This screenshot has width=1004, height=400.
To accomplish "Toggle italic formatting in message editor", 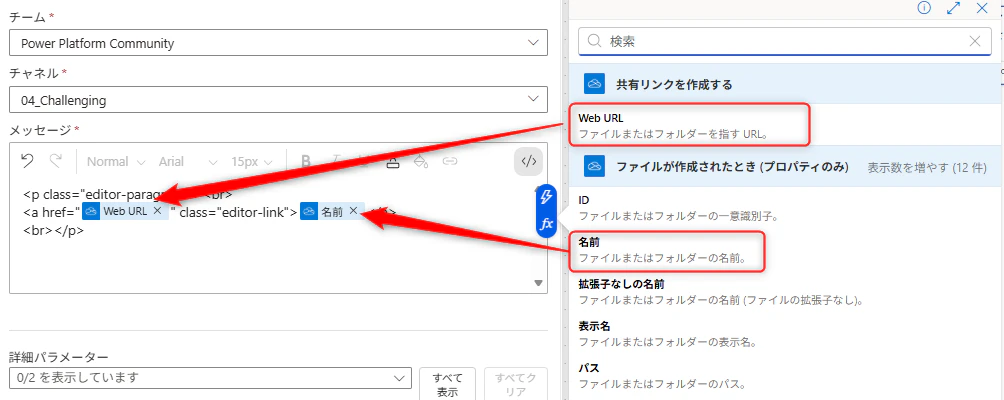I will [x=335, y=161].
